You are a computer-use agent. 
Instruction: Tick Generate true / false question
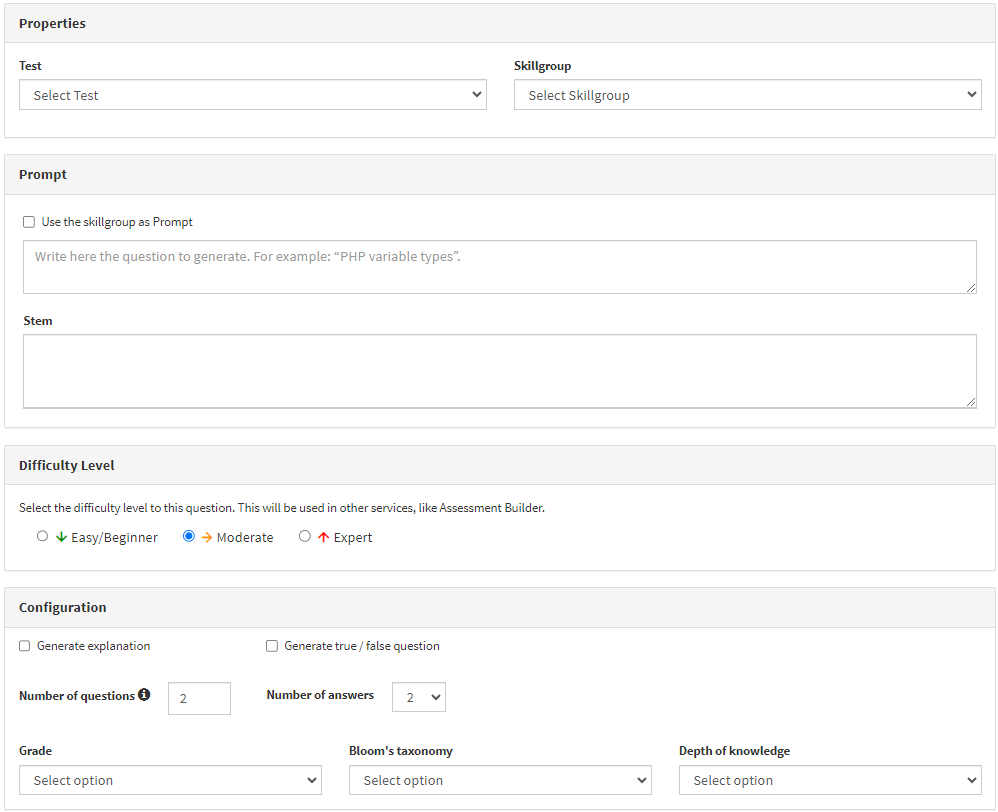coord(272,646)
